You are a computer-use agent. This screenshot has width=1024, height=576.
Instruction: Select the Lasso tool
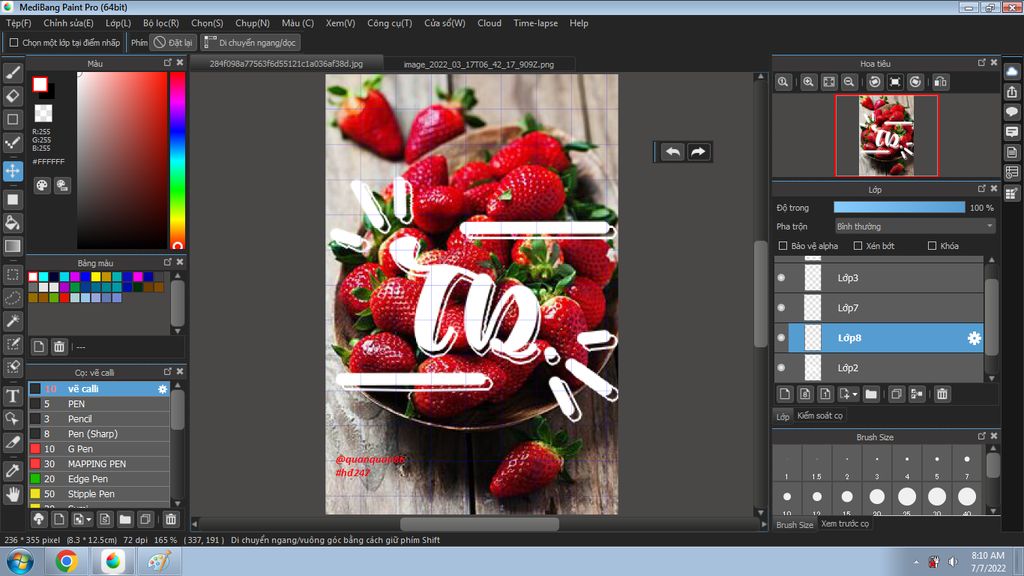pos(12,298)
